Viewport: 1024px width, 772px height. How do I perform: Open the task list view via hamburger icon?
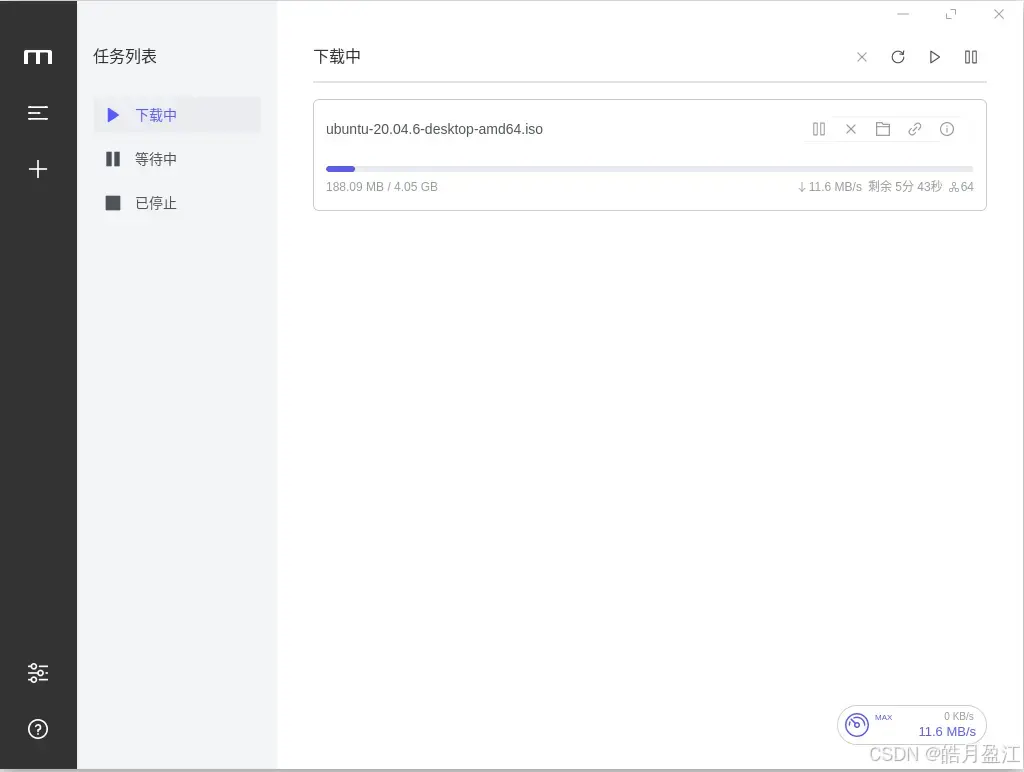tap(38, 113)
